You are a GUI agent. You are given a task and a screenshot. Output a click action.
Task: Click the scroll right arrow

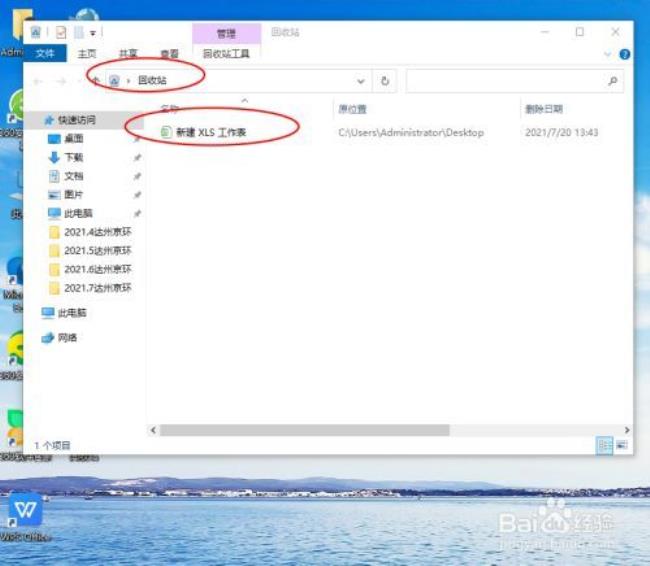pyautogui.click(x=627, y=430)
